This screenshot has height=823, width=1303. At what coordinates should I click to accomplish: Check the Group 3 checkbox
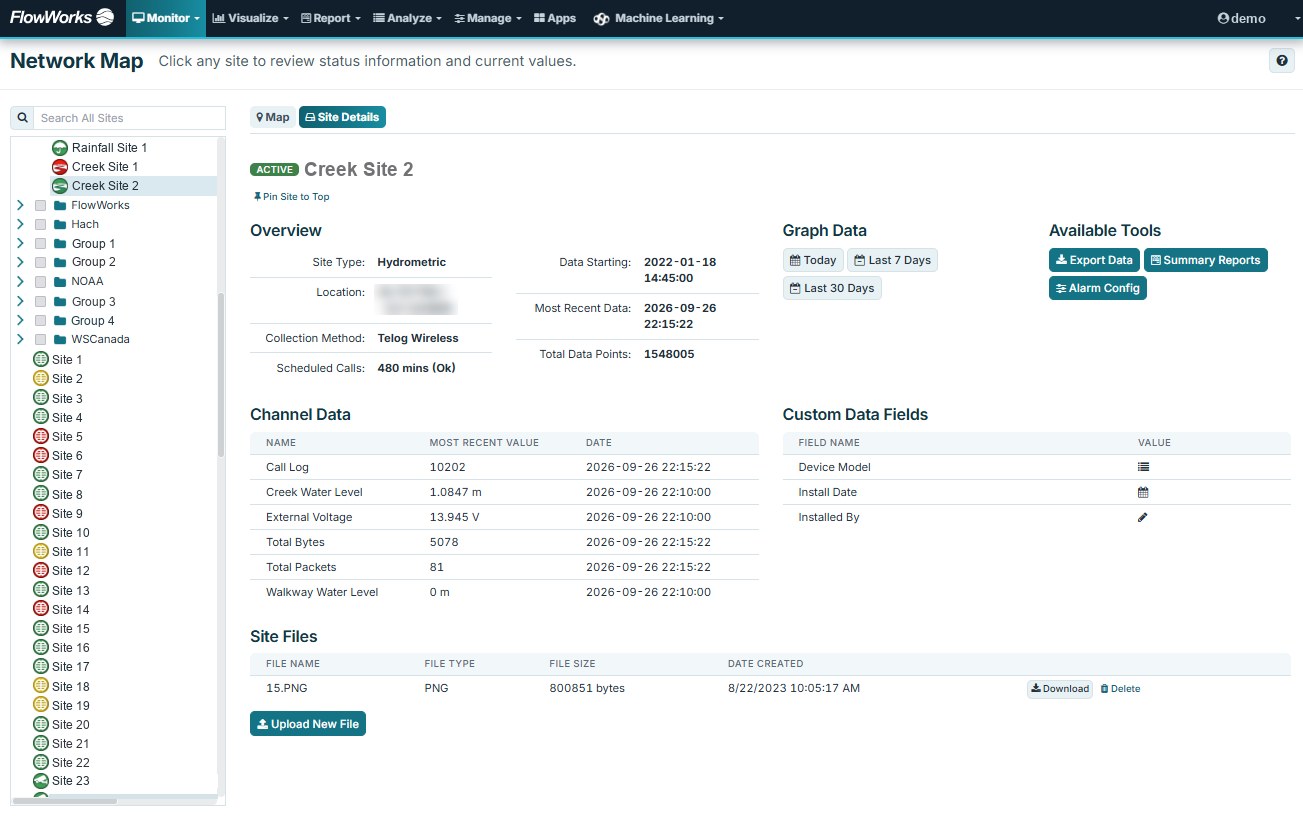pos(40,301)
